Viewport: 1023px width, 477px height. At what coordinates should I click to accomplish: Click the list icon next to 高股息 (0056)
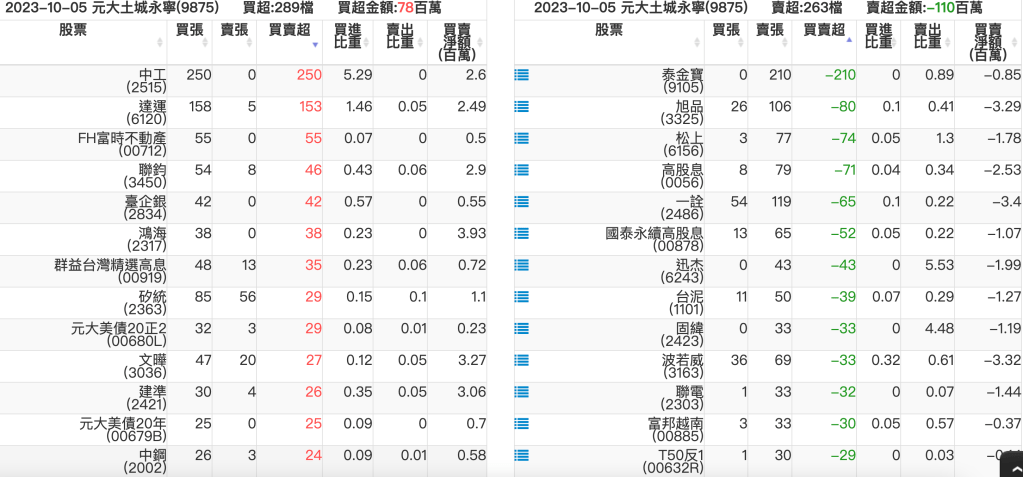tap(521, 171)
